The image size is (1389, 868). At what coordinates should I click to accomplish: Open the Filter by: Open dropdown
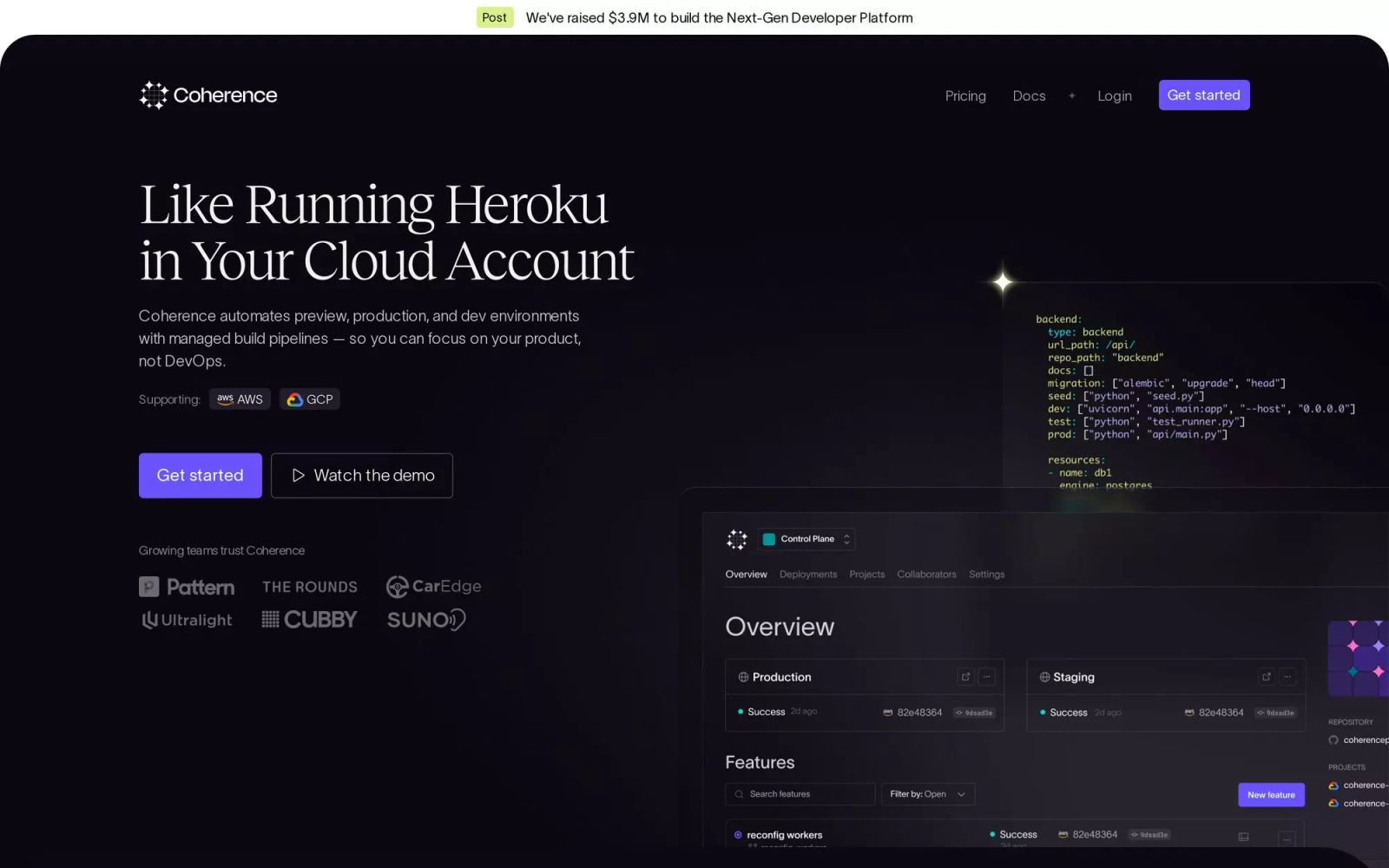[x=928, y=794]
